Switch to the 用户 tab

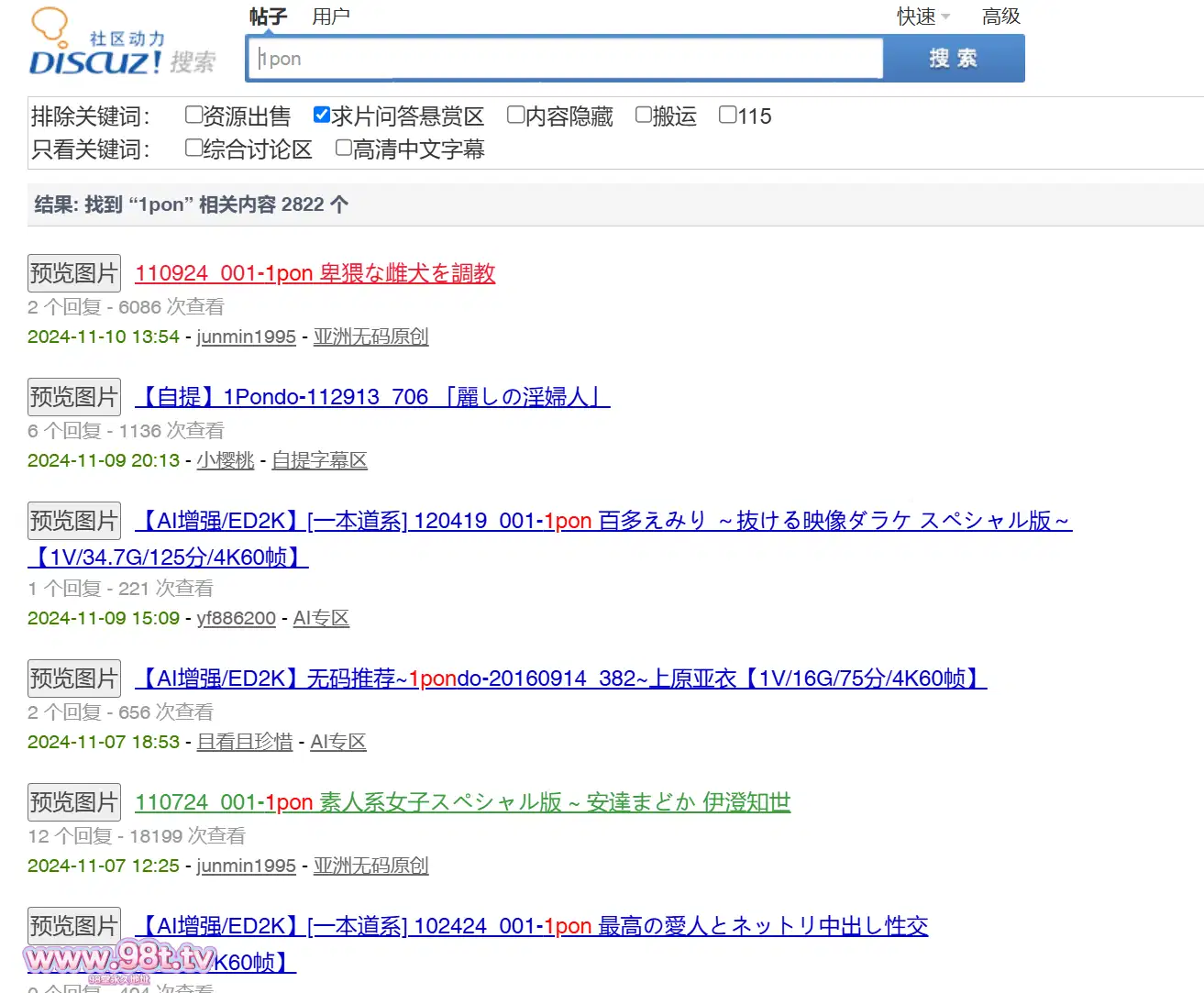click(331, 17)
